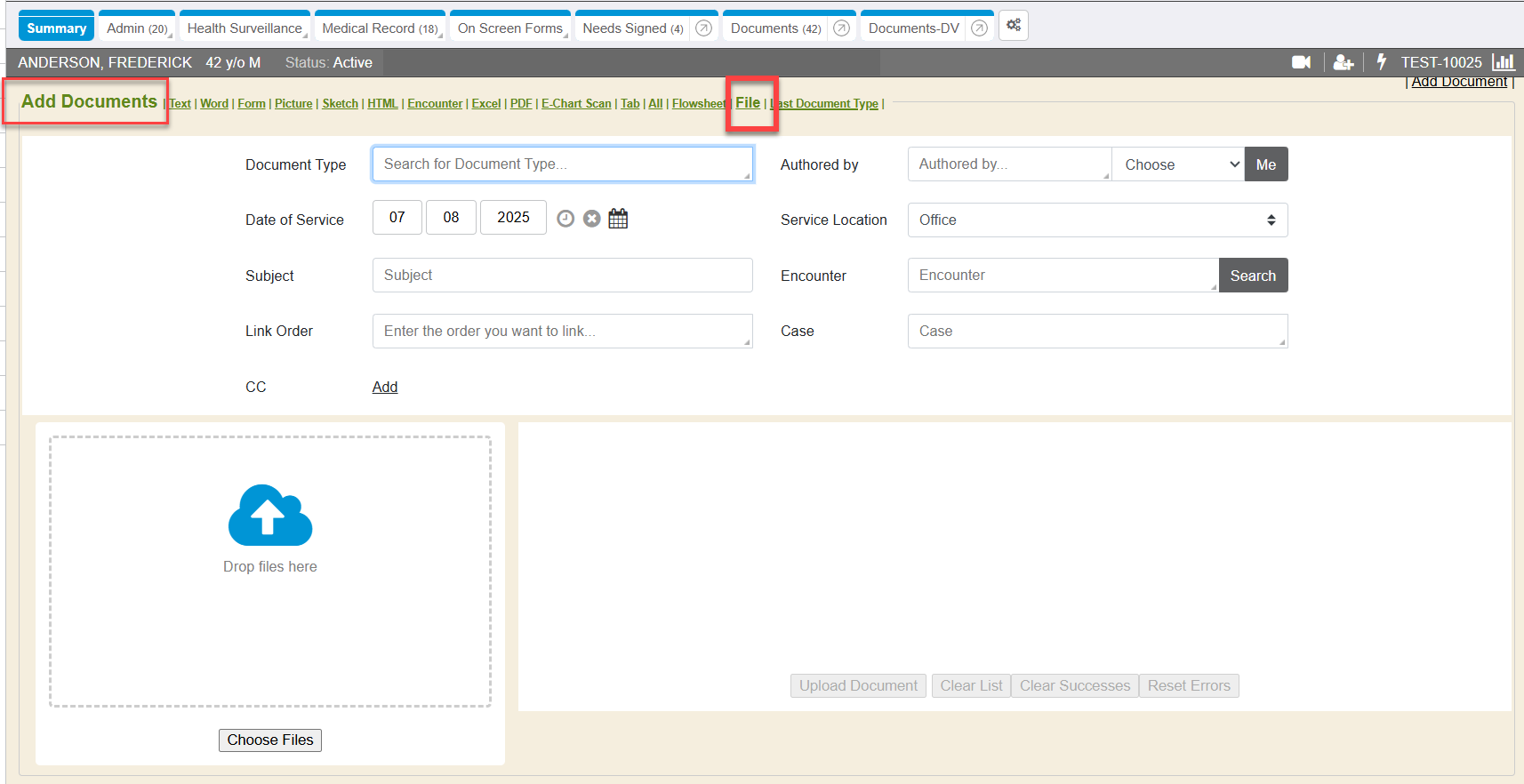Click the Me author button
Screen dimensions: 1524x784
pyautogui.click(x=1266, y=164)
